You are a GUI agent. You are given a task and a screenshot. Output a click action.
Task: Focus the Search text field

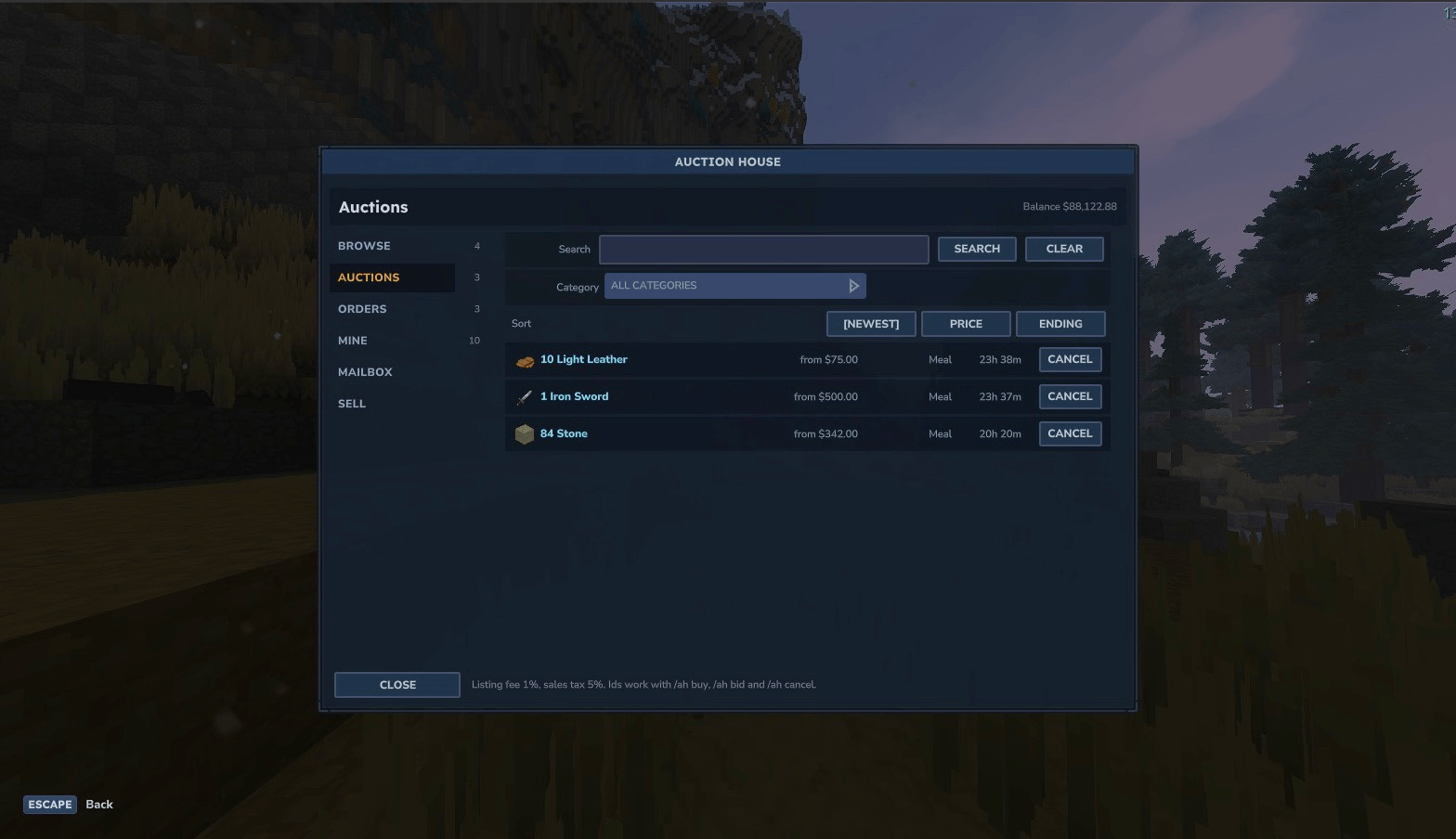pyautogui.click(x=763, y=249)
